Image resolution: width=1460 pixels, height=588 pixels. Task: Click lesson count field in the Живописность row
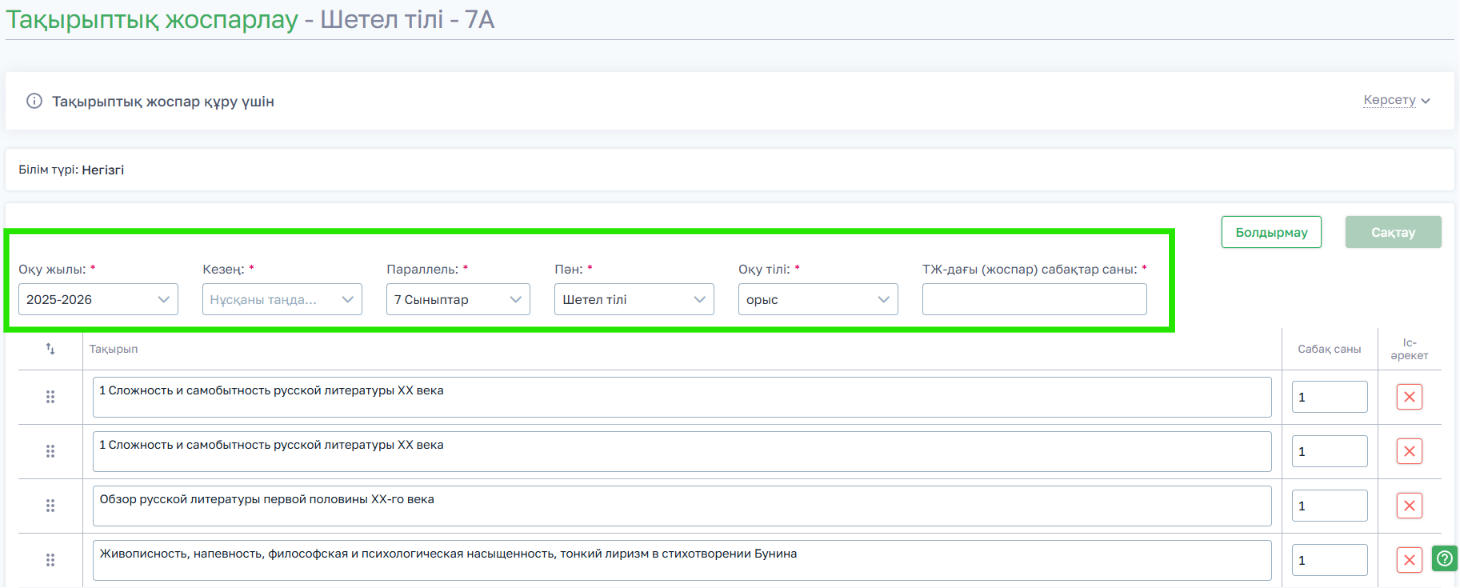(1330, 560)
